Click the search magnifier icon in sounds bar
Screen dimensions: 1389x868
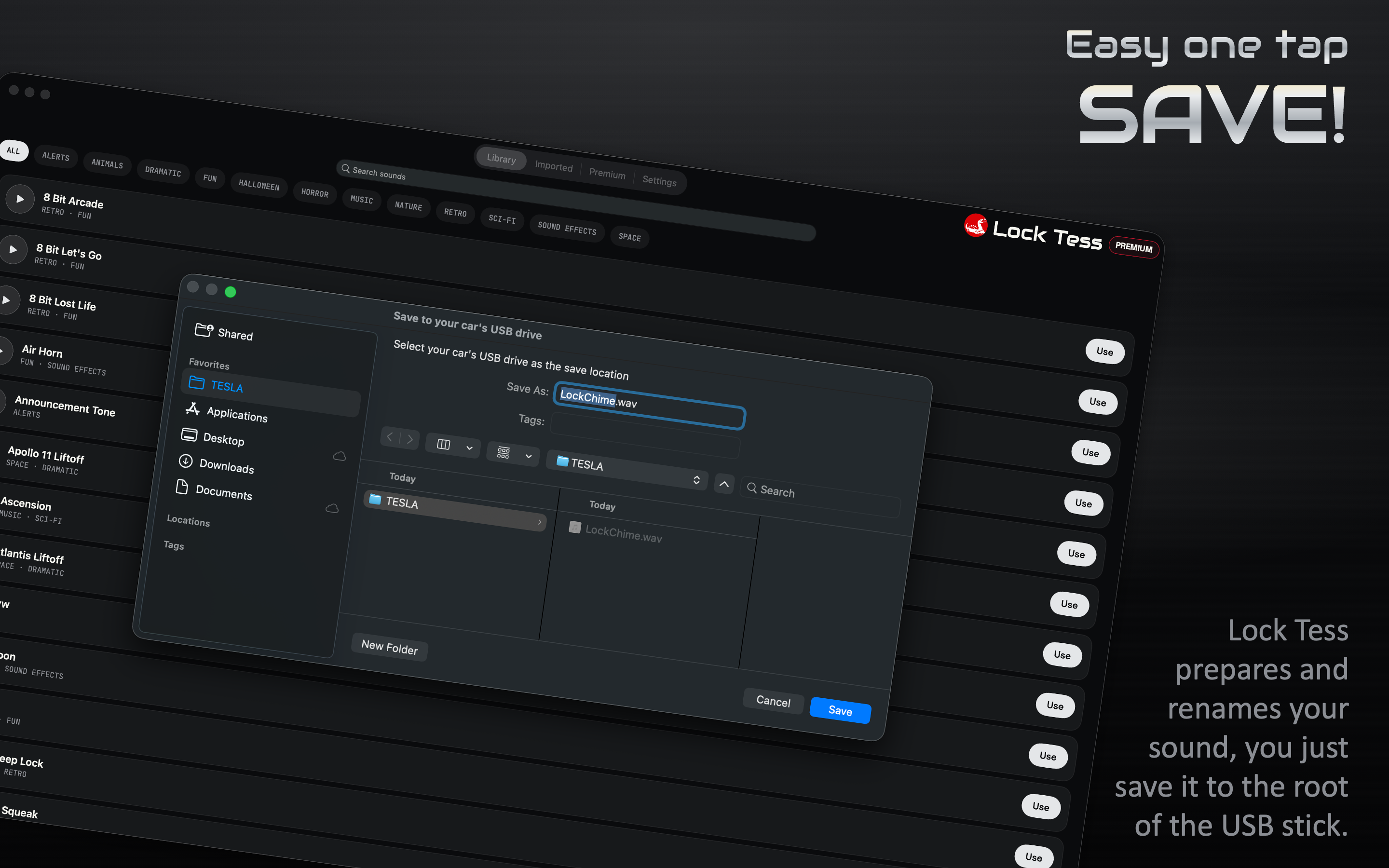(345, 169)
